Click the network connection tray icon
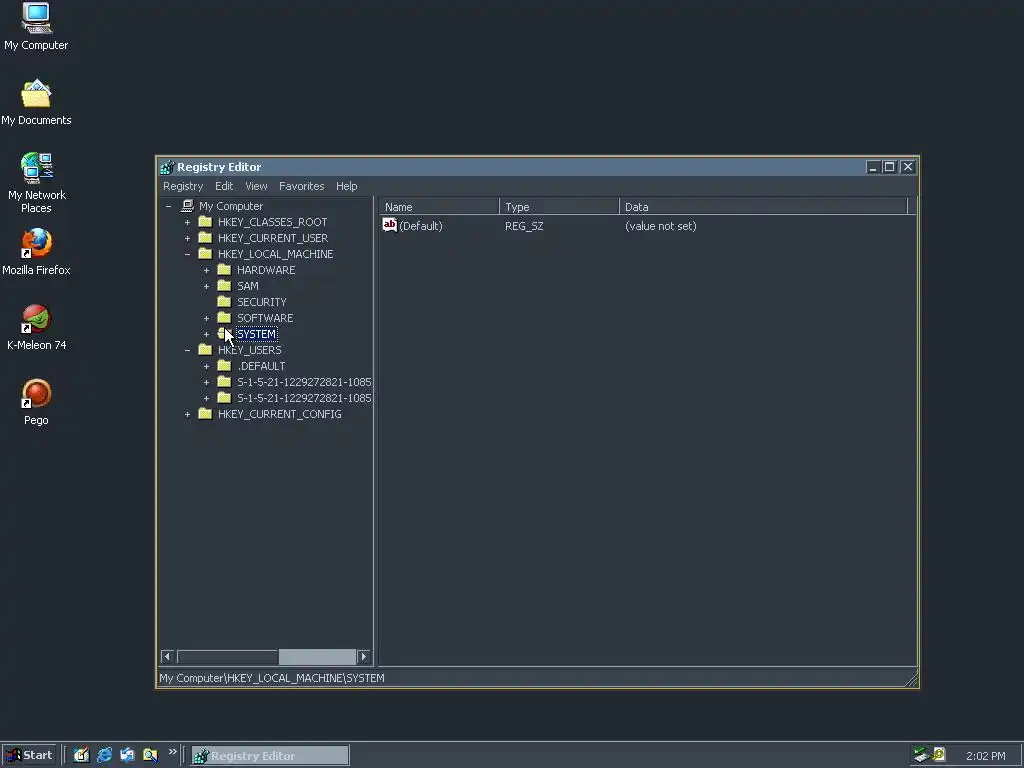Image resolution: width=1024 pixels, height=768 pixels. coord(921,755)
